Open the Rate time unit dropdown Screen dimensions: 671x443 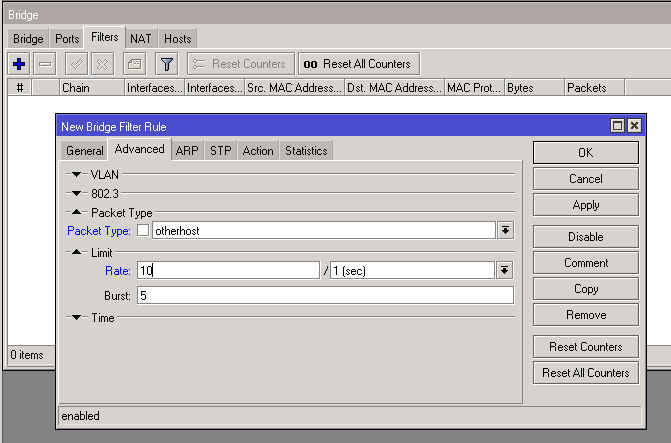(x=505, y=271)
